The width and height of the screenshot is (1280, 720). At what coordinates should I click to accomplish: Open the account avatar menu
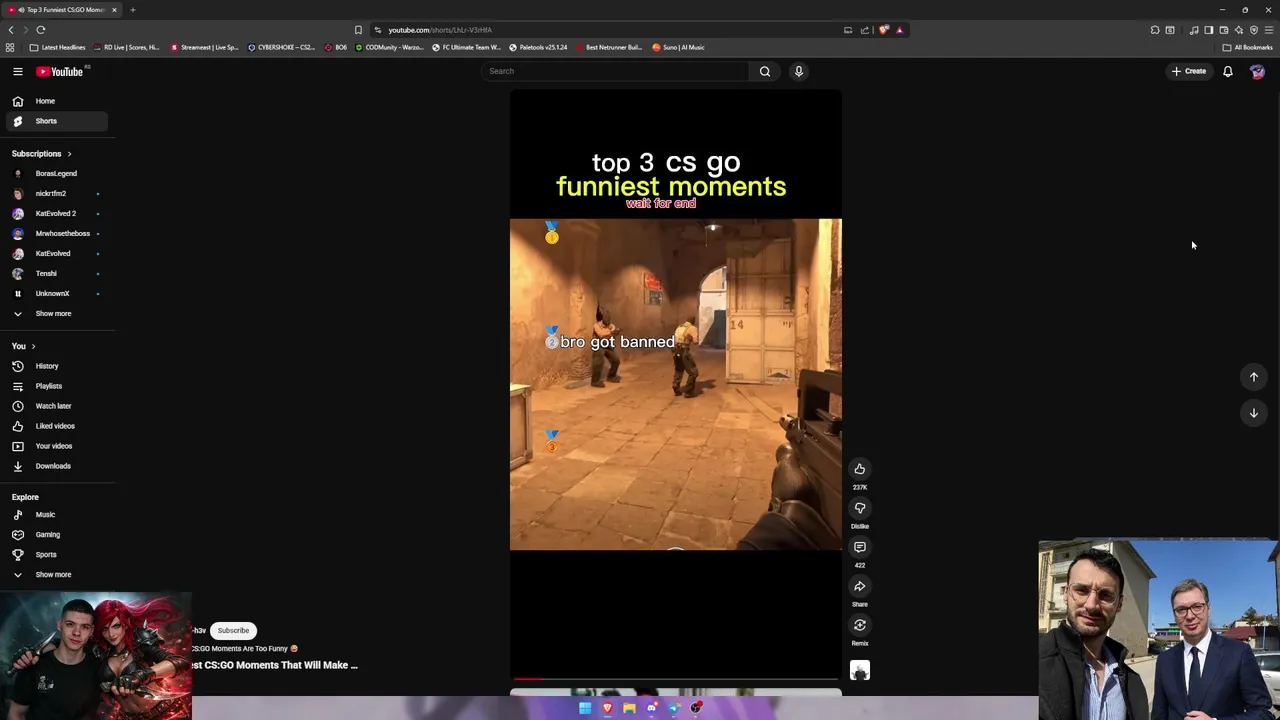click(x=1258, y=71)
